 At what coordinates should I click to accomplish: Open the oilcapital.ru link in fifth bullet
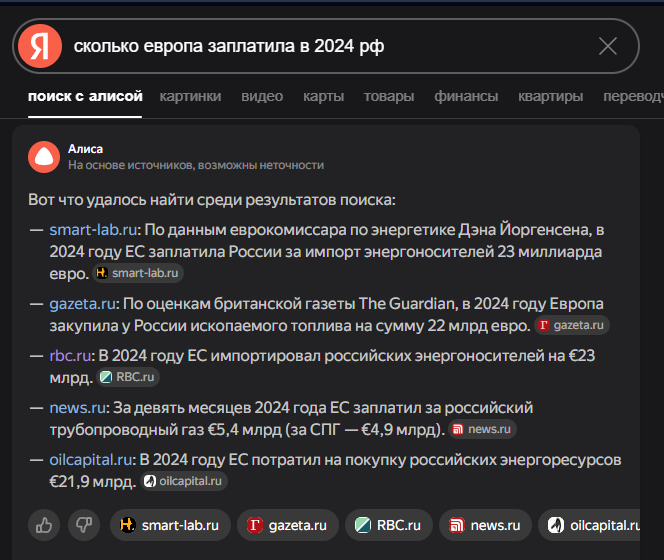[91, 460]
